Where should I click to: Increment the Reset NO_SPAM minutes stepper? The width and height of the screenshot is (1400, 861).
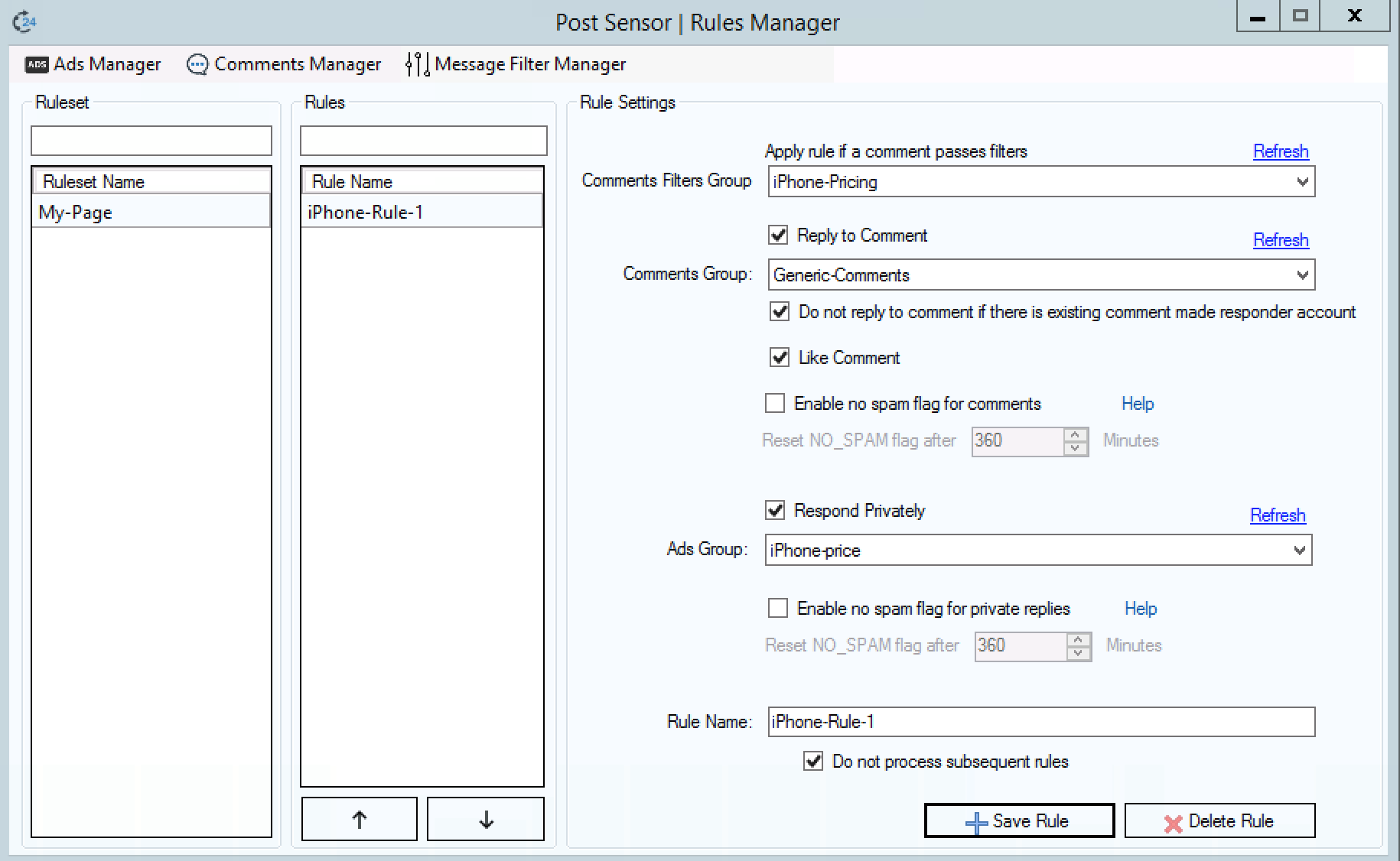pyautogui.click(x=1076, y=436)
